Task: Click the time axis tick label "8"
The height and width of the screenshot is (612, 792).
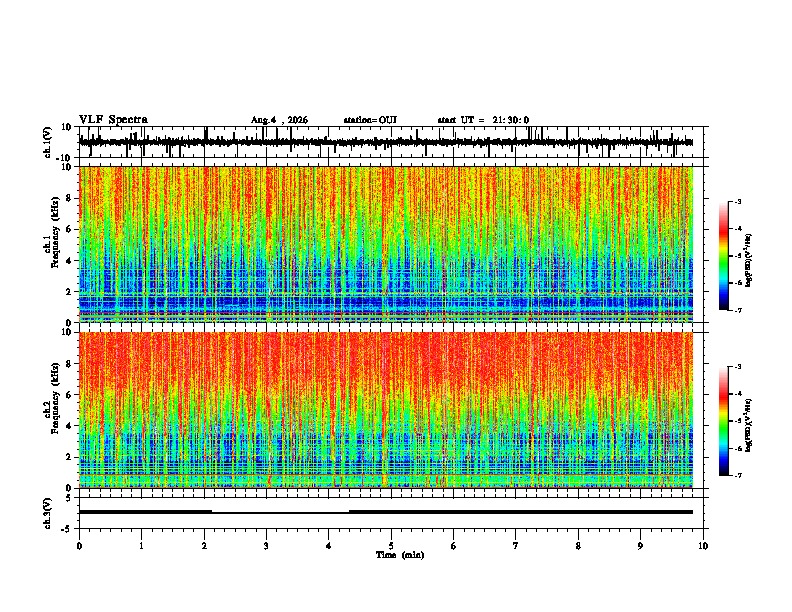Action: click(x=578, y=546)
